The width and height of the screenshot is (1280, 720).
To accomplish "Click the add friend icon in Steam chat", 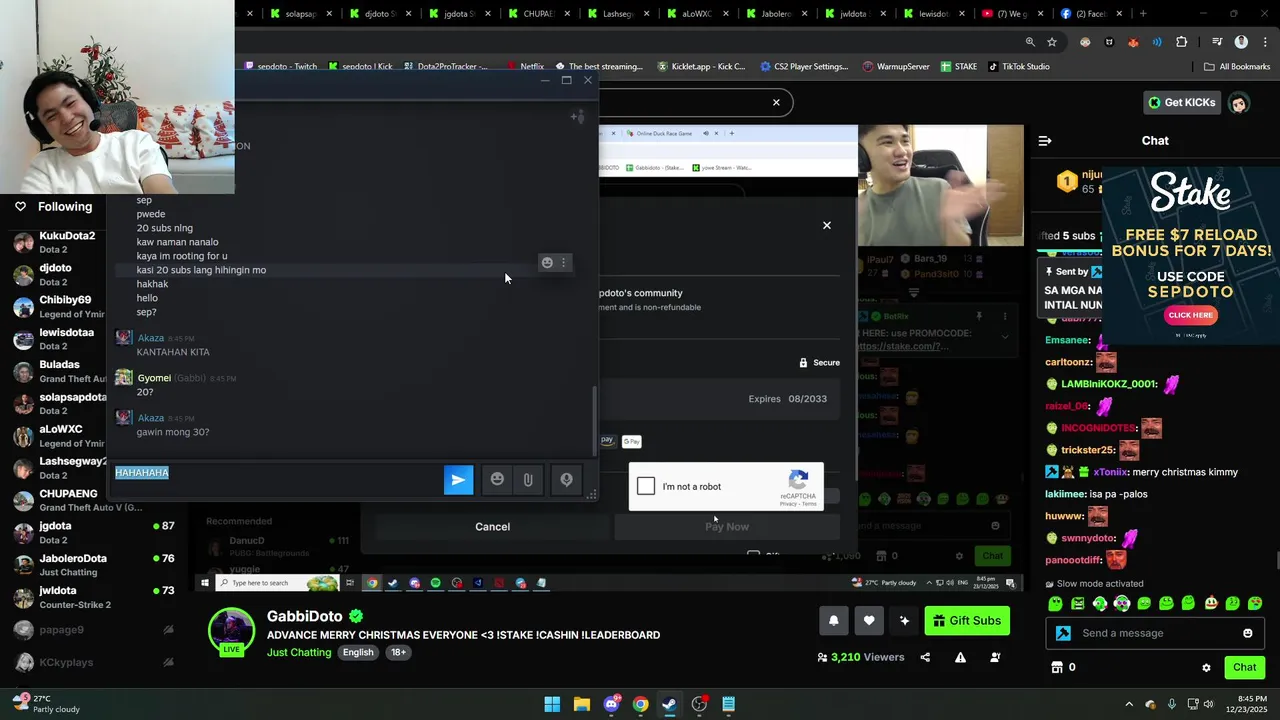I will point(577,117).
